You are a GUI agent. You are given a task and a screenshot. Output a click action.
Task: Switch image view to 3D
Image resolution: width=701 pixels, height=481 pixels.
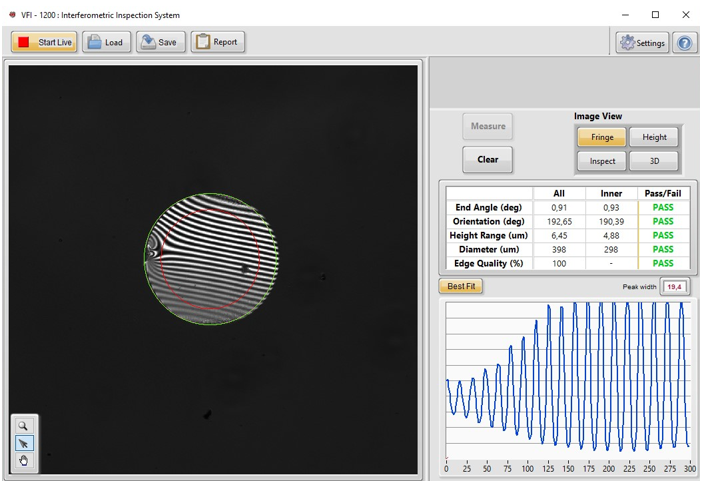click(654, 161)
